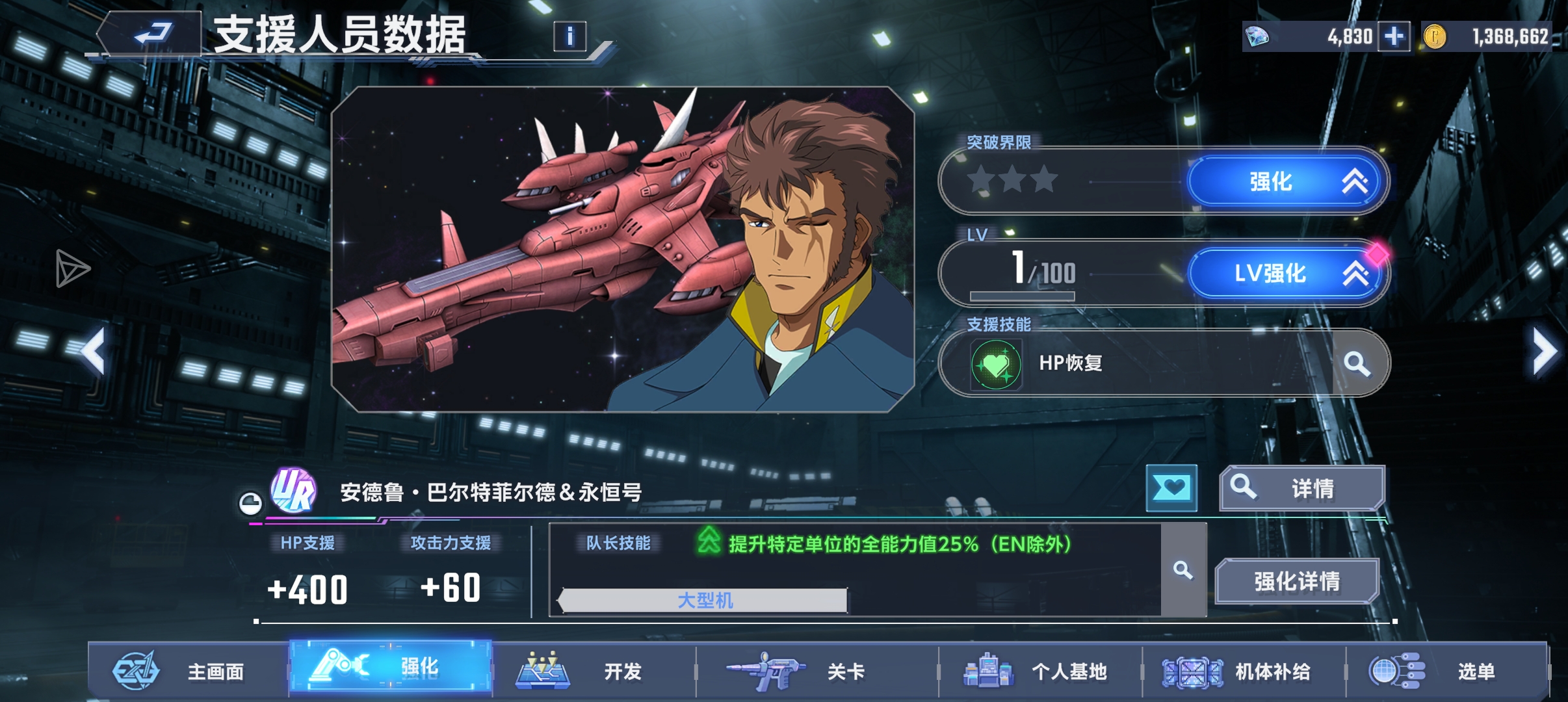Go to next support member with right arrow

(x=1545, y=352)
